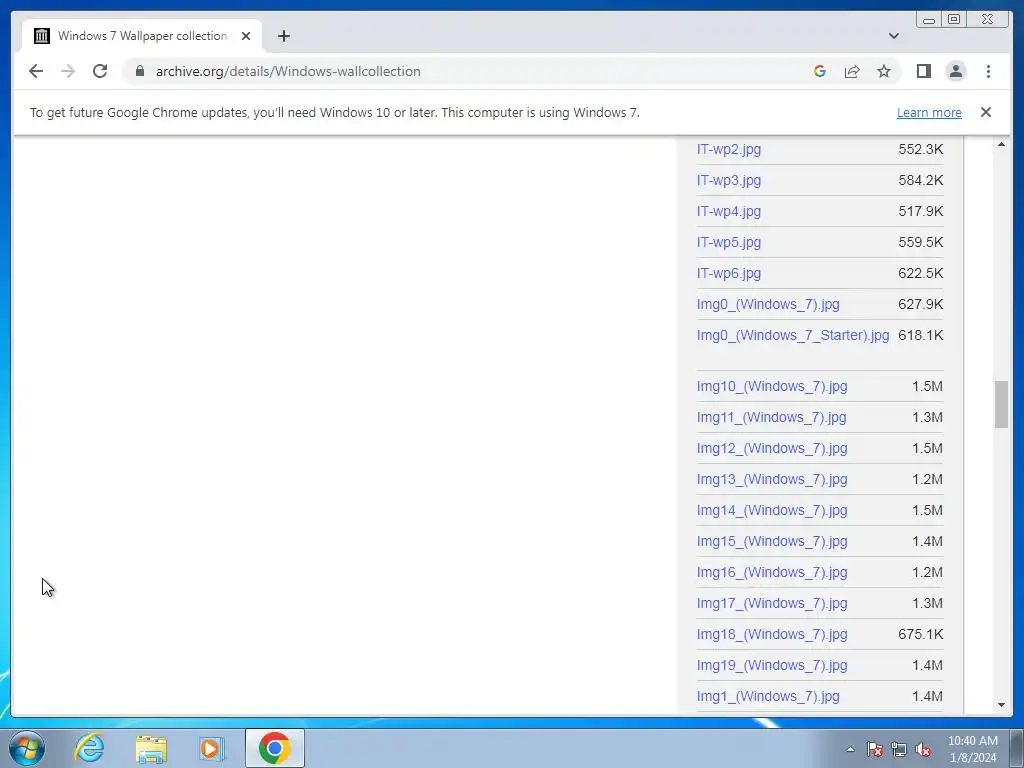Download Img0_(Windows_7).jpg
1024x768 pixels.
tap(768, 304)
